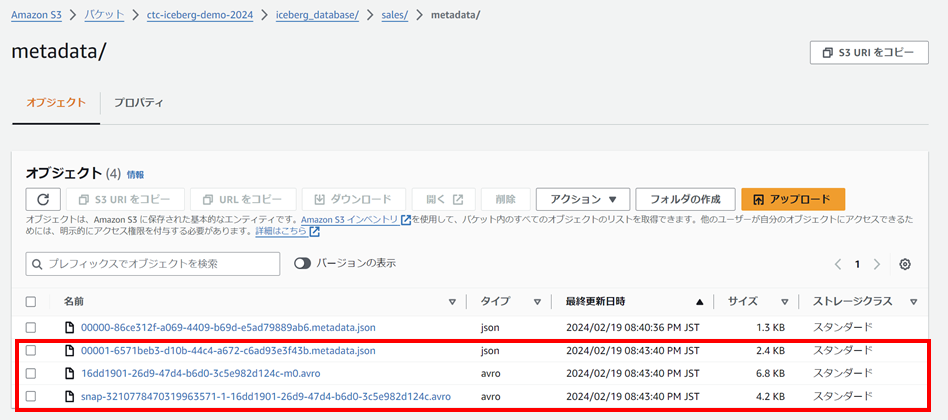Click the file icon of 16dd1901-...-m0.avro

tap(70, 373)
